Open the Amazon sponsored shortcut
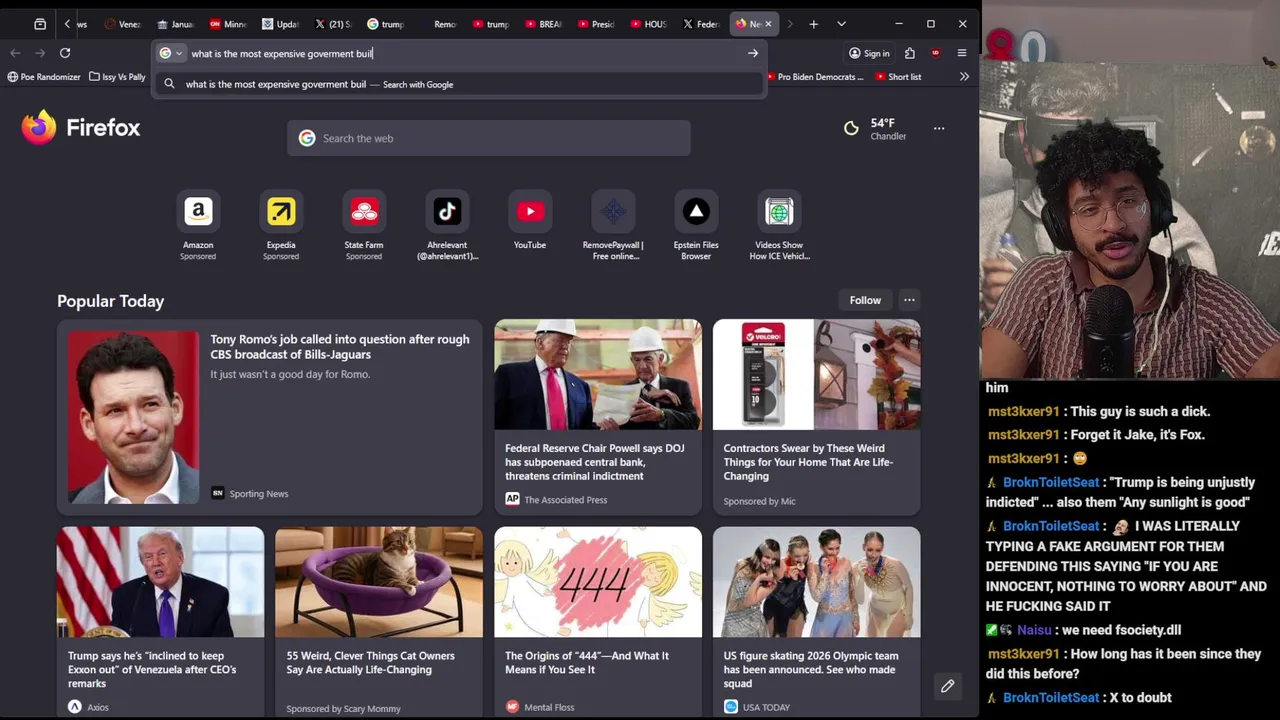Screen dimensions: 1280x720 (x=198, y=227)
